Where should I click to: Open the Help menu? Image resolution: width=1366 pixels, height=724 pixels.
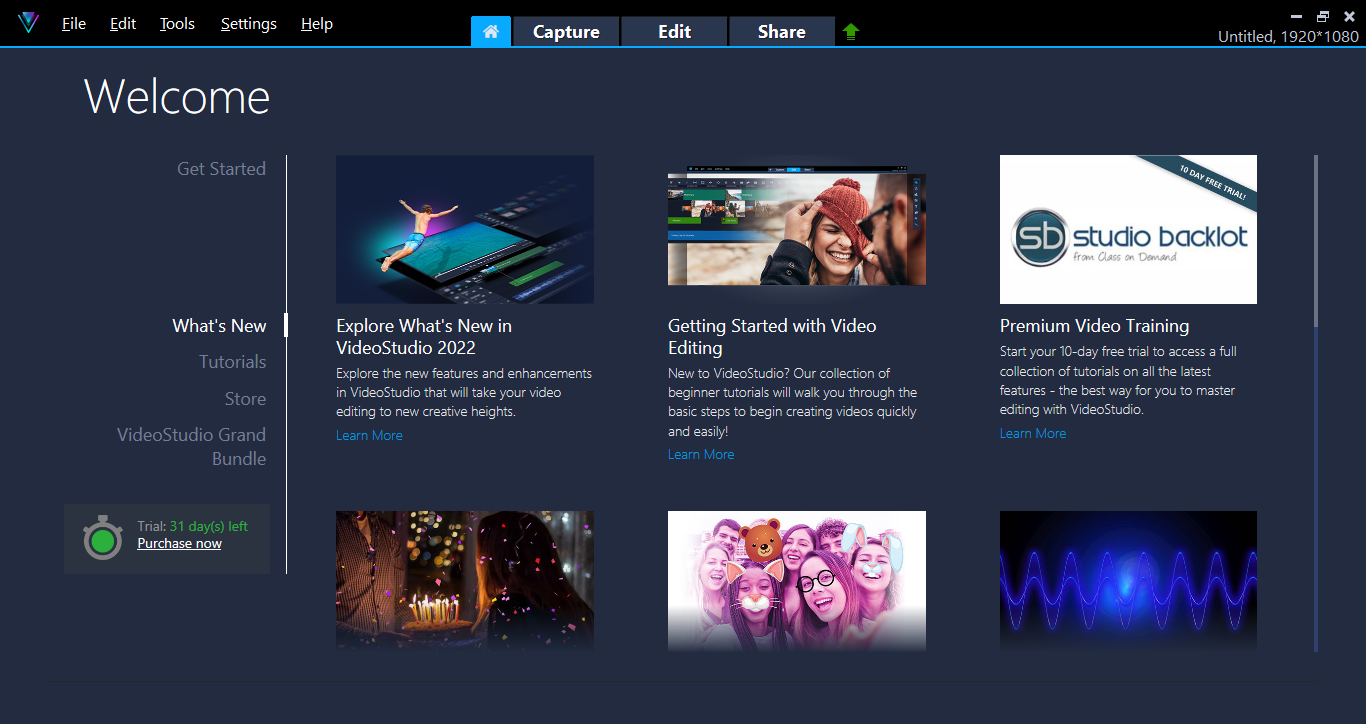(317, 24)
